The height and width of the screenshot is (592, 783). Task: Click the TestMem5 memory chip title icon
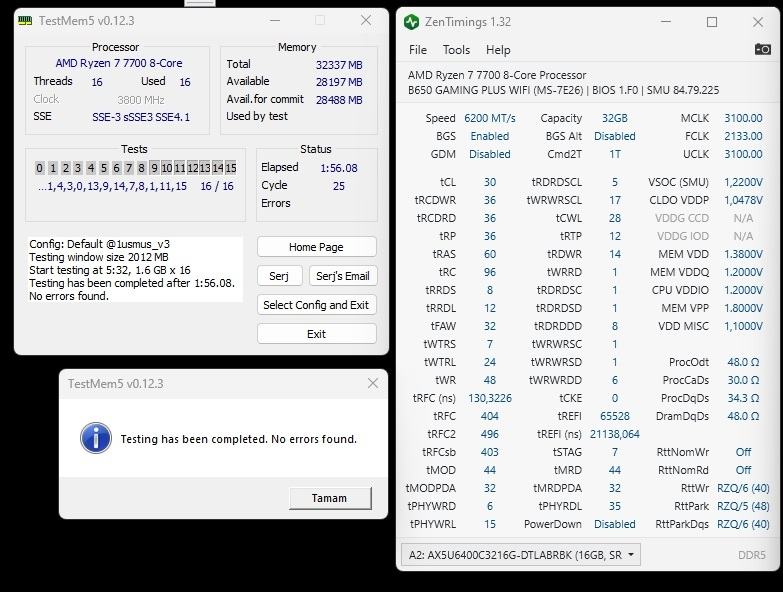coord(25,20)
